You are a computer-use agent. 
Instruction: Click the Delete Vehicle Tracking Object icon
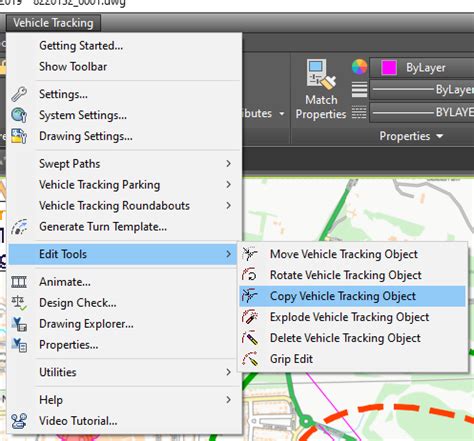250,338
